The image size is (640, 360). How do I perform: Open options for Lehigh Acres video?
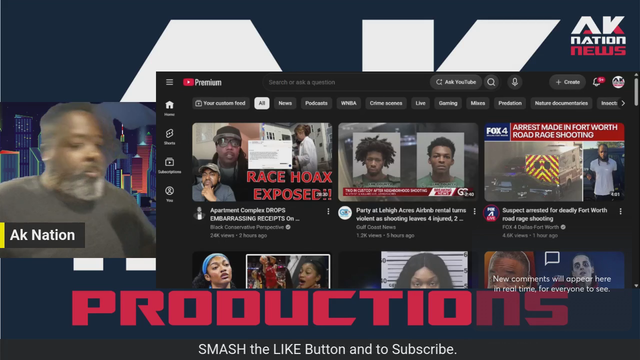pyautogui.click(x=474, y=211)
